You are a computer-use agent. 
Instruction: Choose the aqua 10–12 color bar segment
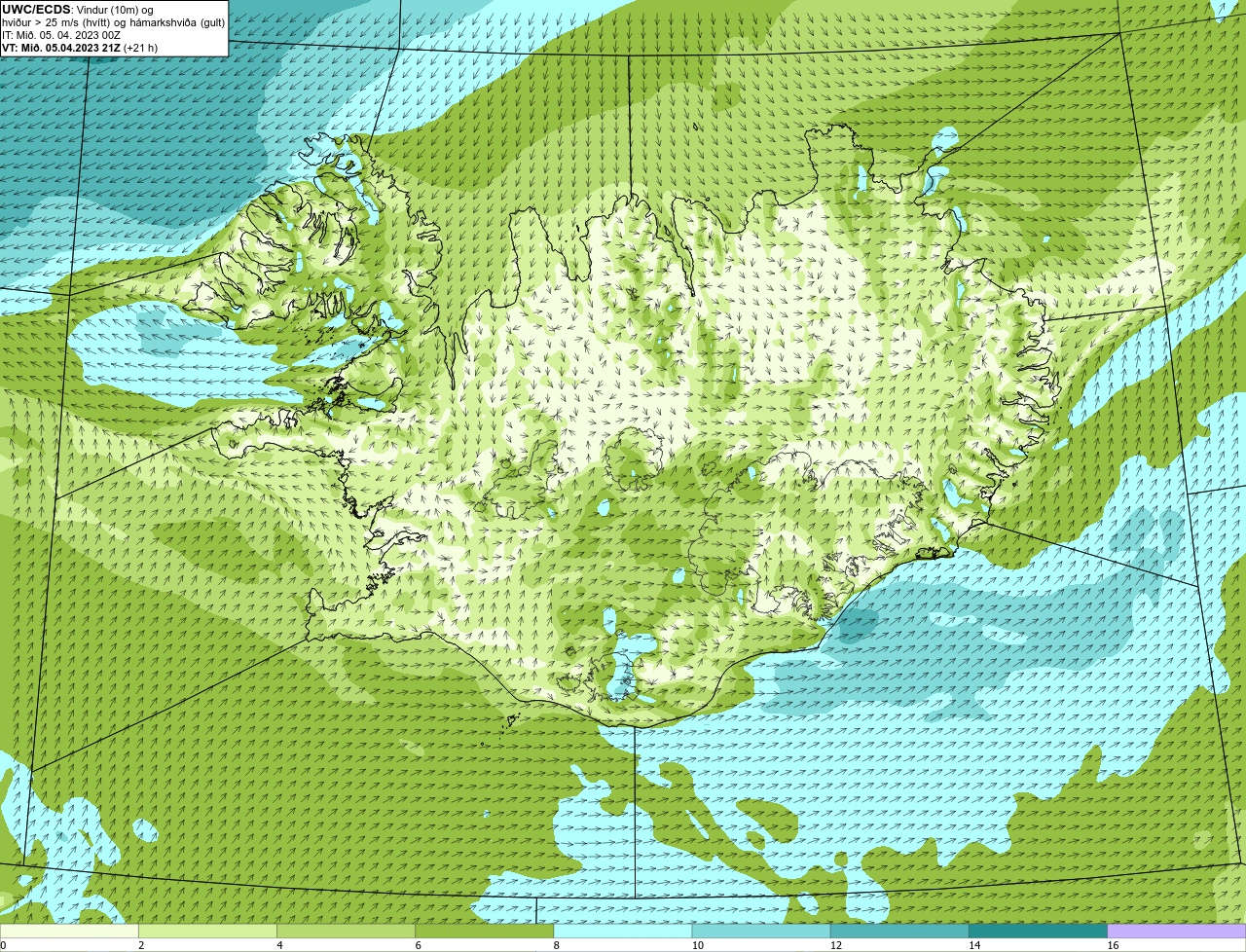761,932
